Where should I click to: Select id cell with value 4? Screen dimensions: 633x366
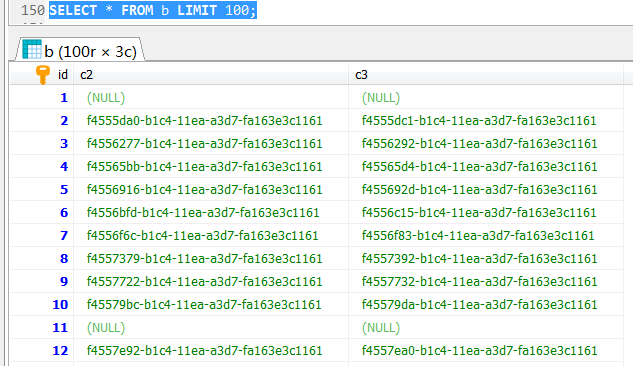click(42, 167)
